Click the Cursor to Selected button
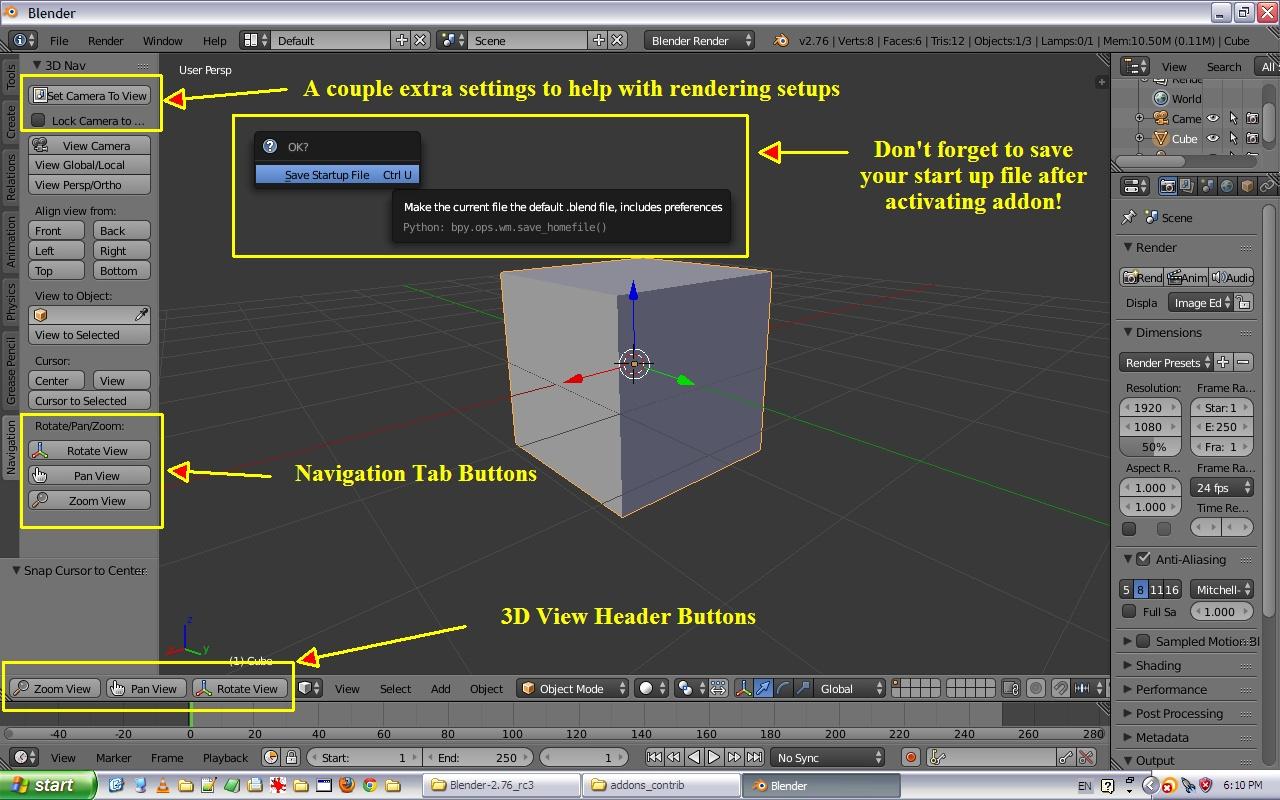This screenshot has height=800, width=1280. [x=90, y=400]
